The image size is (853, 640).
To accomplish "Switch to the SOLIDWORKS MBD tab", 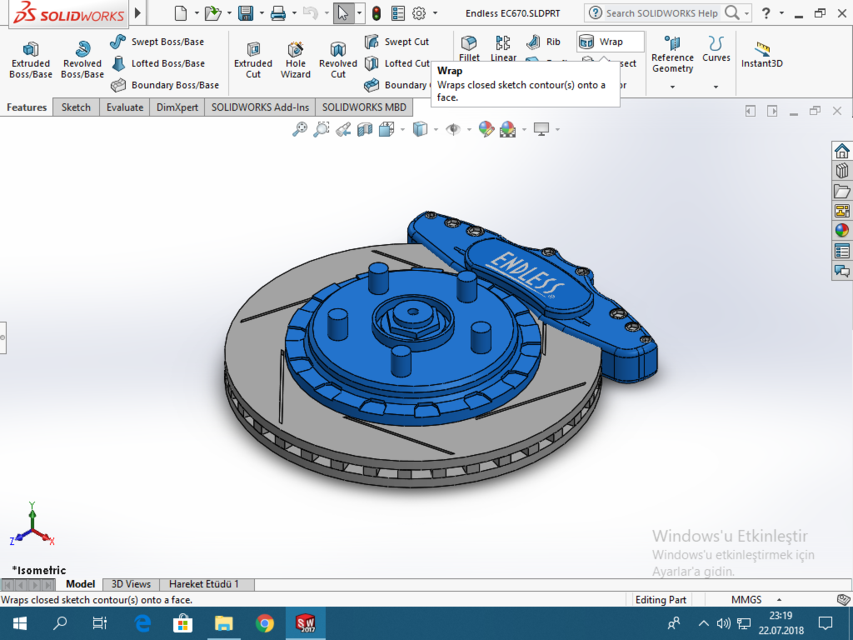I will [364, 107].
